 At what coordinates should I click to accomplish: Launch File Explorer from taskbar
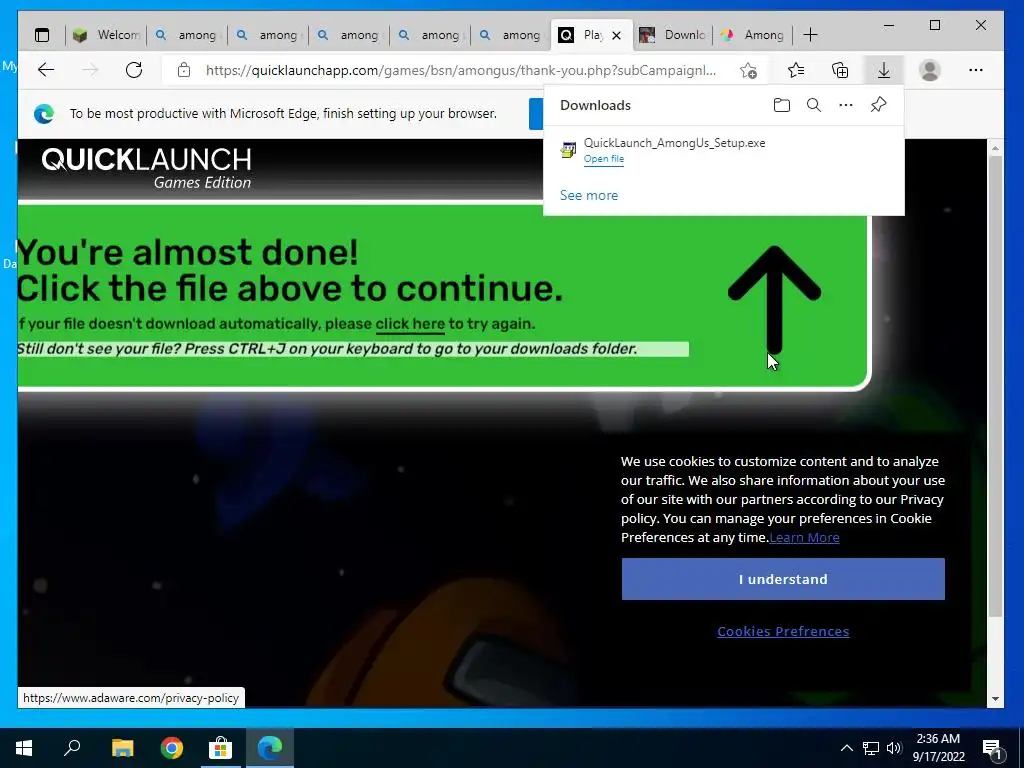[x=122, y=748]
